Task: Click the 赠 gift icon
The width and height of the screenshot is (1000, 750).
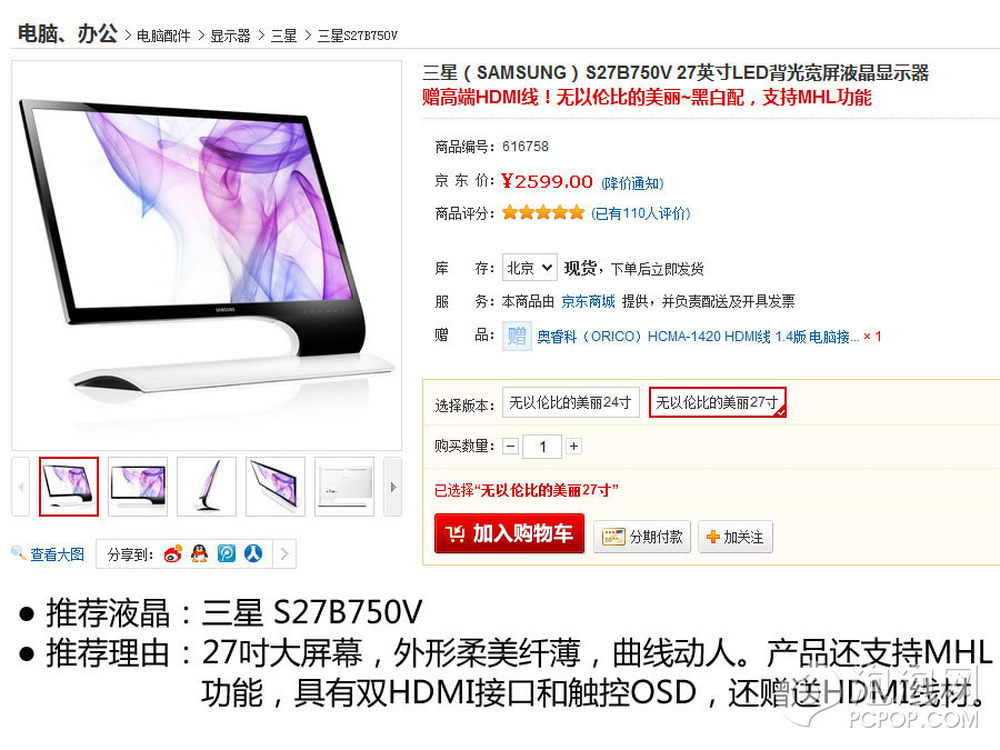Action: click(517, 336)
